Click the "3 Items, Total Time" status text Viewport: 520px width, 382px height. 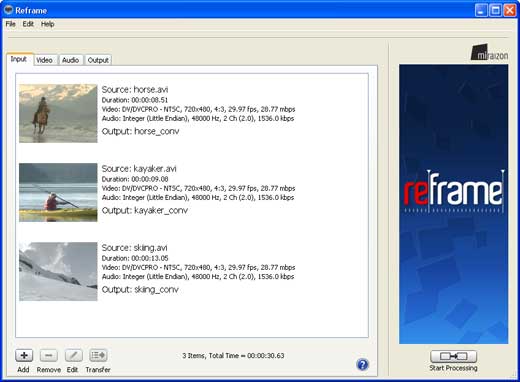pyautogui.click(x=233, y=356)
